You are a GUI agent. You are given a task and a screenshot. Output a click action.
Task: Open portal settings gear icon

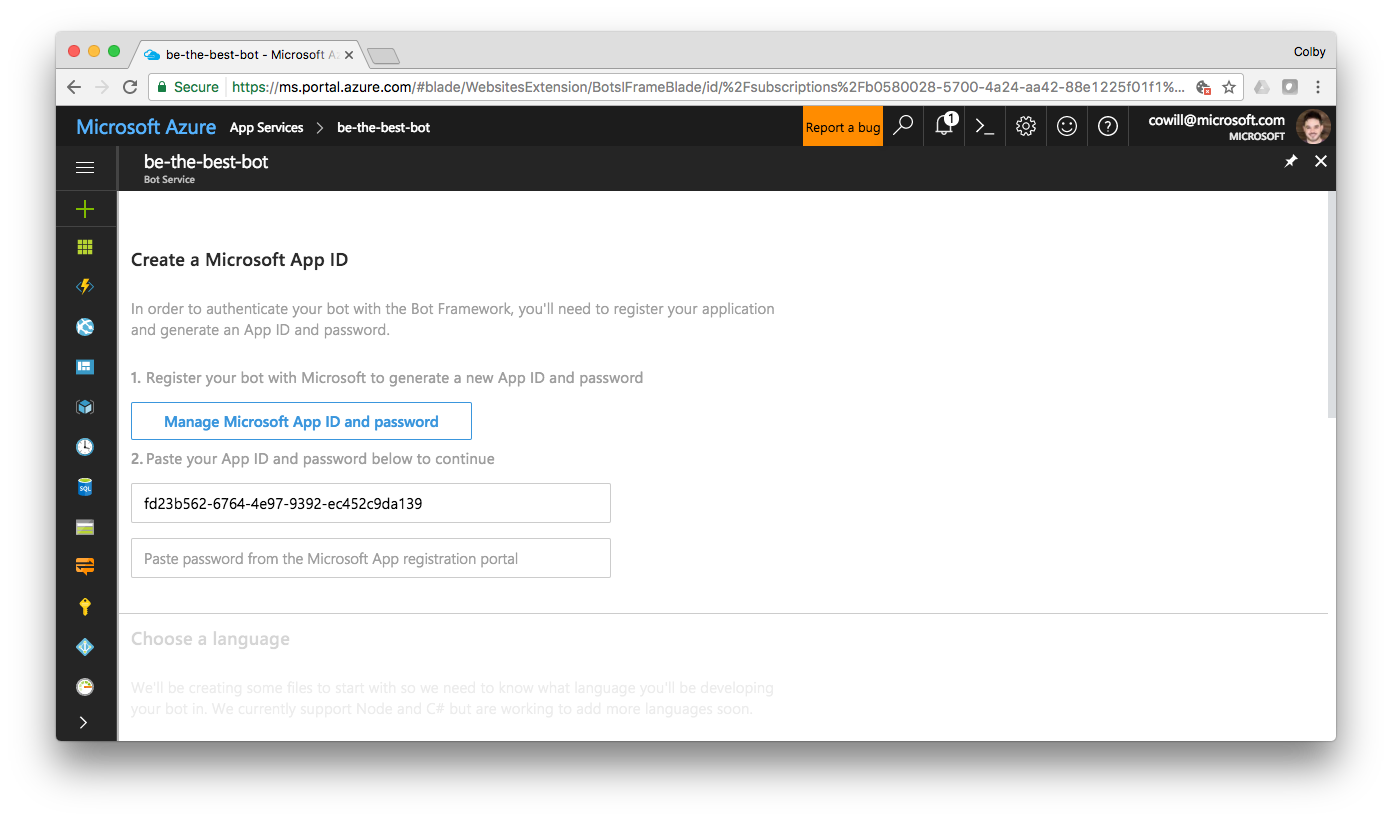click(x=1026, y=126)
